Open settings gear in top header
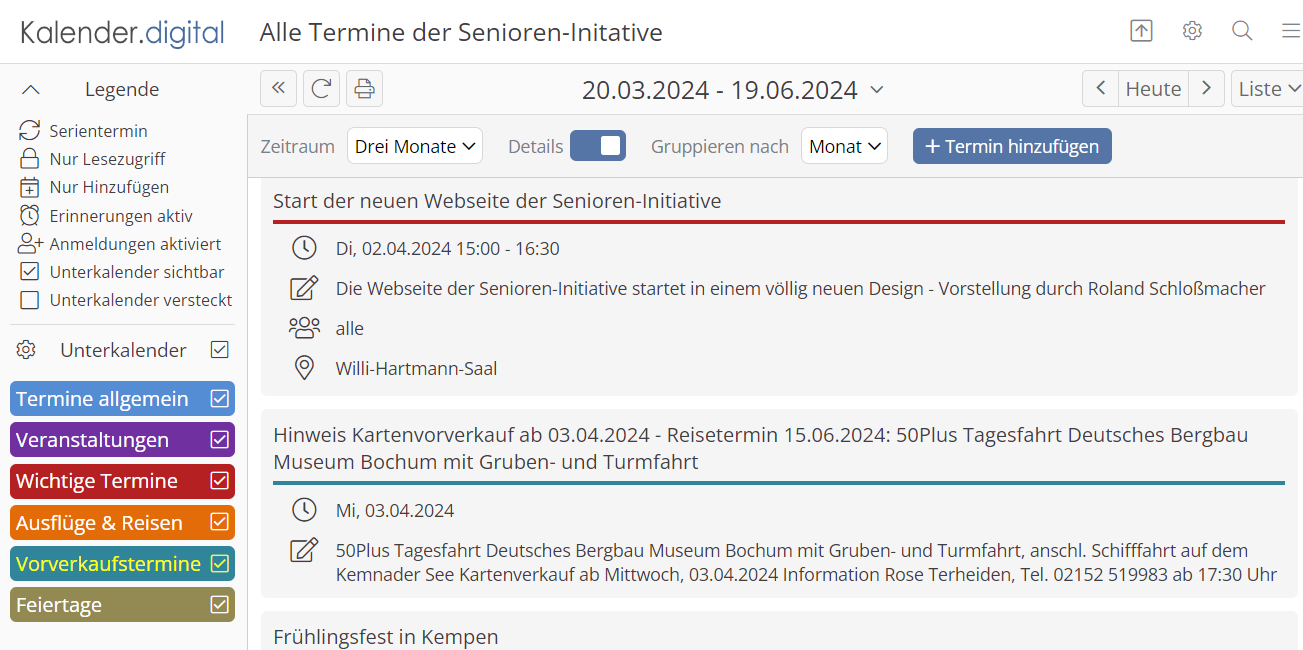Viewport: 1303px width, 650px height. (x=1191, y=31)
